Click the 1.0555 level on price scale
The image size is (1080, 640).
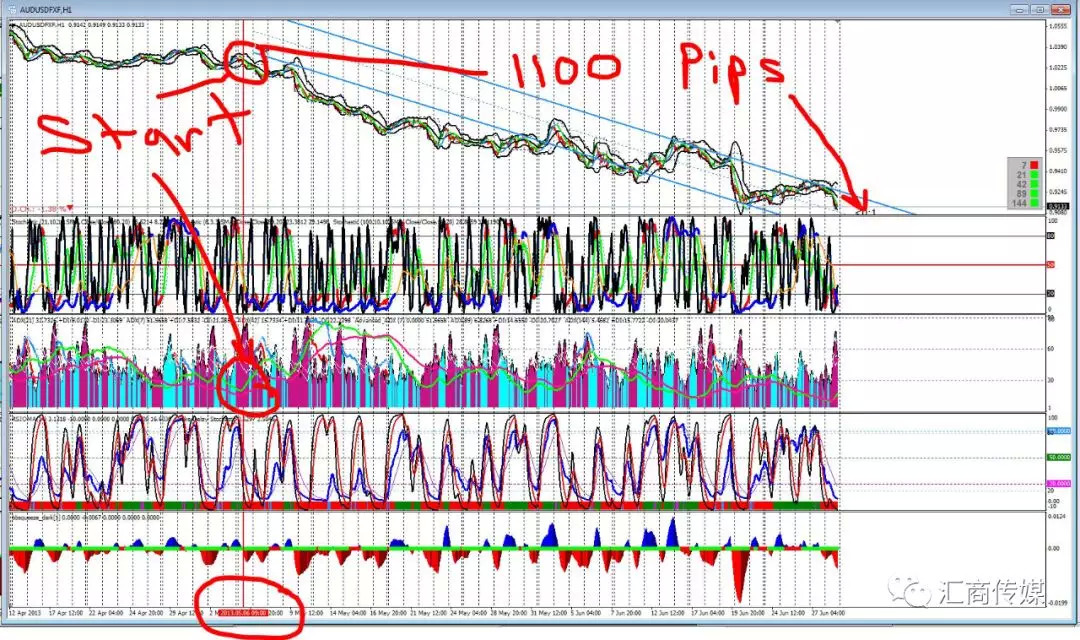coord(1058,26)
